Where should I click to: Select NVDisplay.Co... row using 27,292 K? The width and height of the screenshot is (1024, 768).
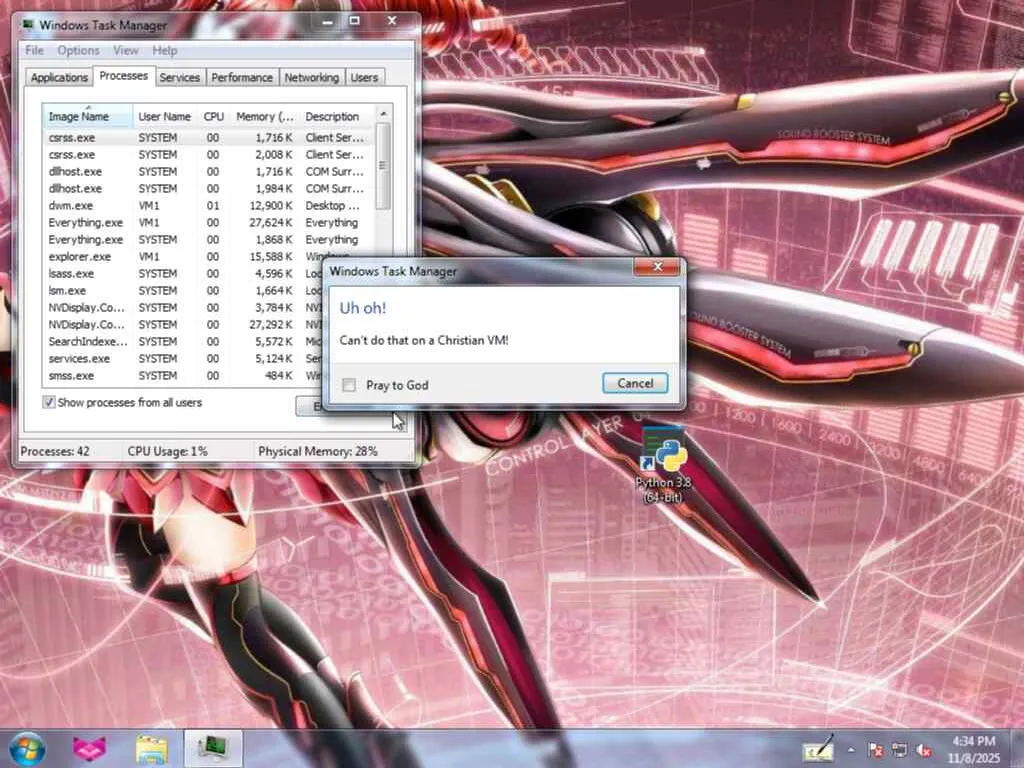pos(183,325)
